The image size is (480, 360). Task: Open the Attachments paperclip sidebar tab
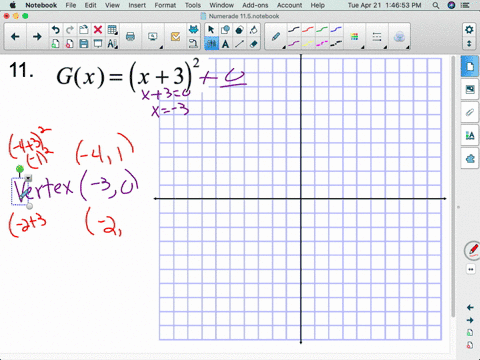[x=470, y=112]
